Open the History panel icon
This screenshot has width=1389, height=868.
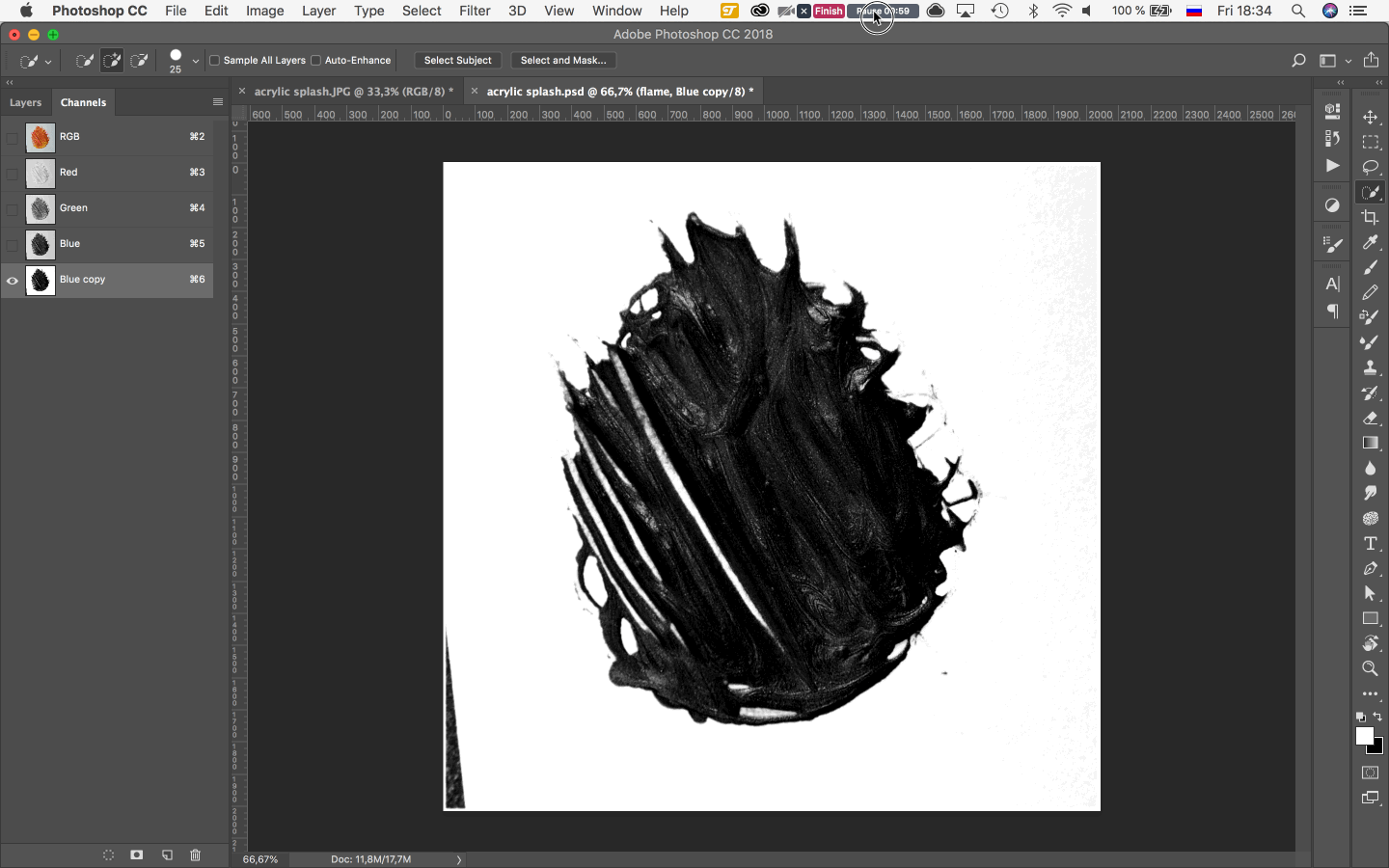pyautogui.click(x=1332, y=138)
